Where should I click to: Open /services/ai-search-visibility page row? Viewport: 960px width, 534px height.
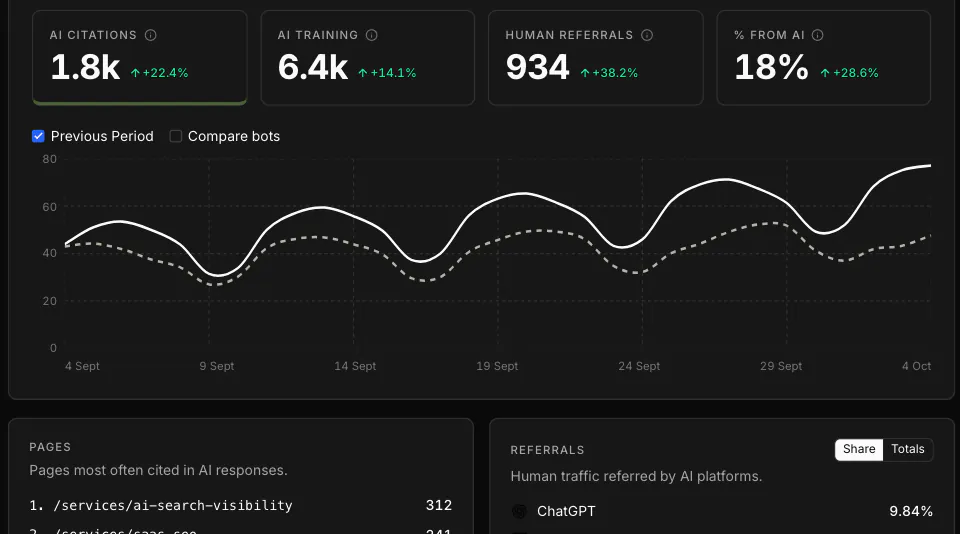[241, 505]
